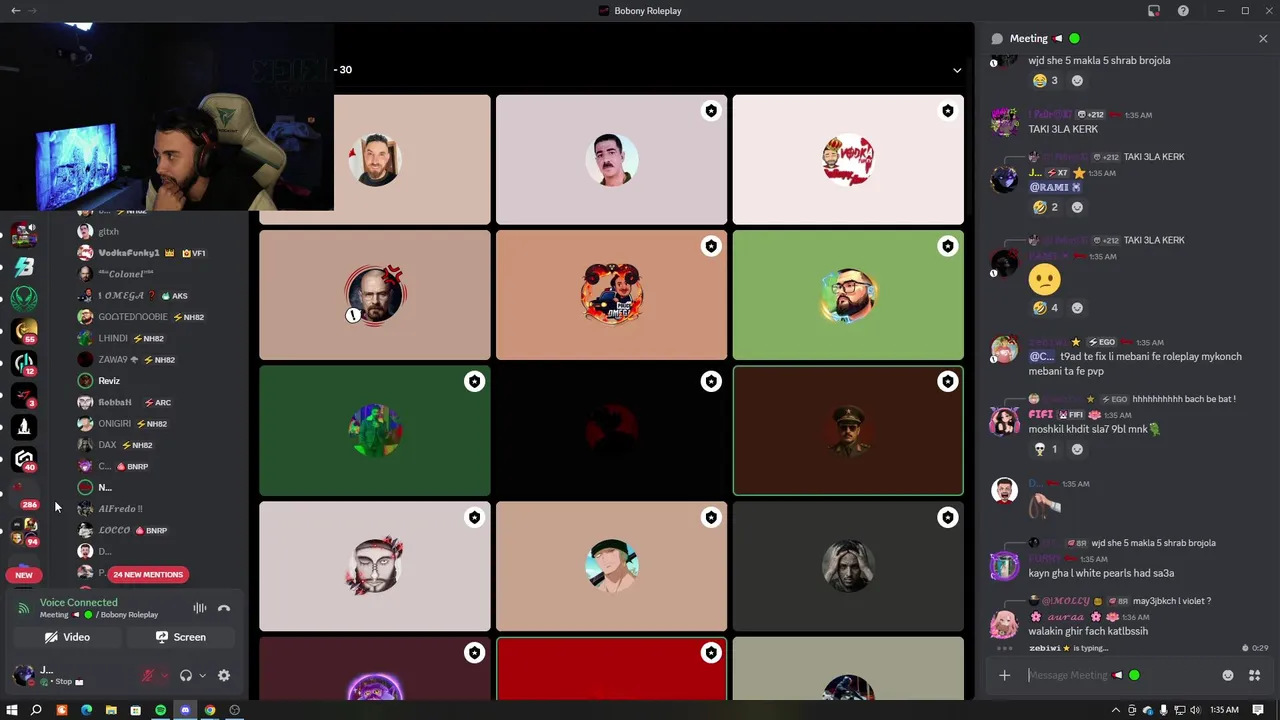Screen dimensions: 1280x720
Task: Collapse the voice grid header chevron
Action: pos(957,70)
